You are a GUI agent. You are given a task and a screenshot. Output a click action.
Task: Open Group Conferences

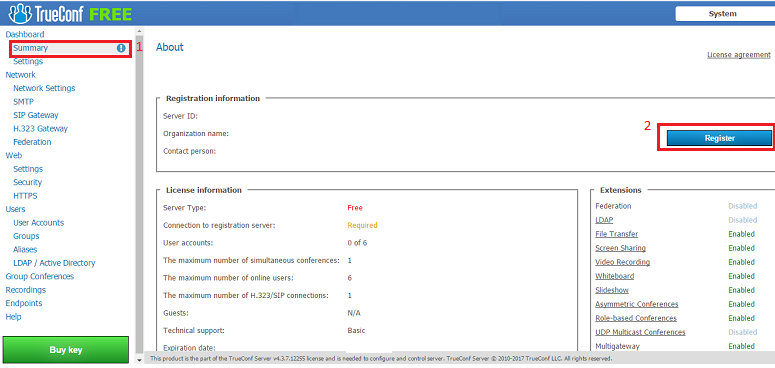(40, 277)
